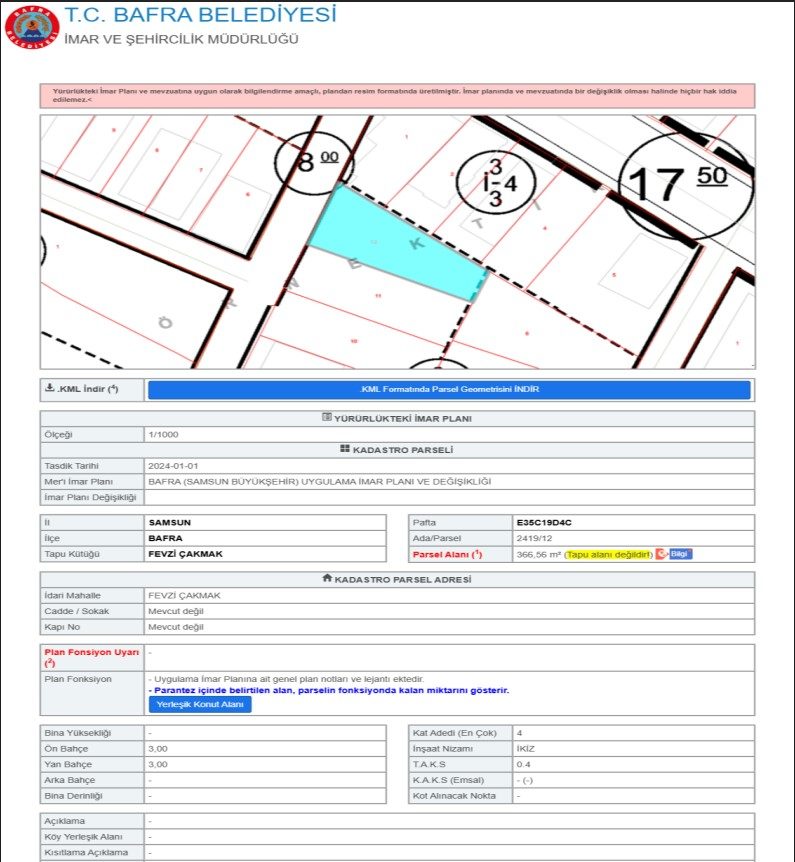Image resolution: width=795 pixels, height=862 pixels.
Task: Select Ada/Parsel value 2419/12
Action: [x=534, y=538]
